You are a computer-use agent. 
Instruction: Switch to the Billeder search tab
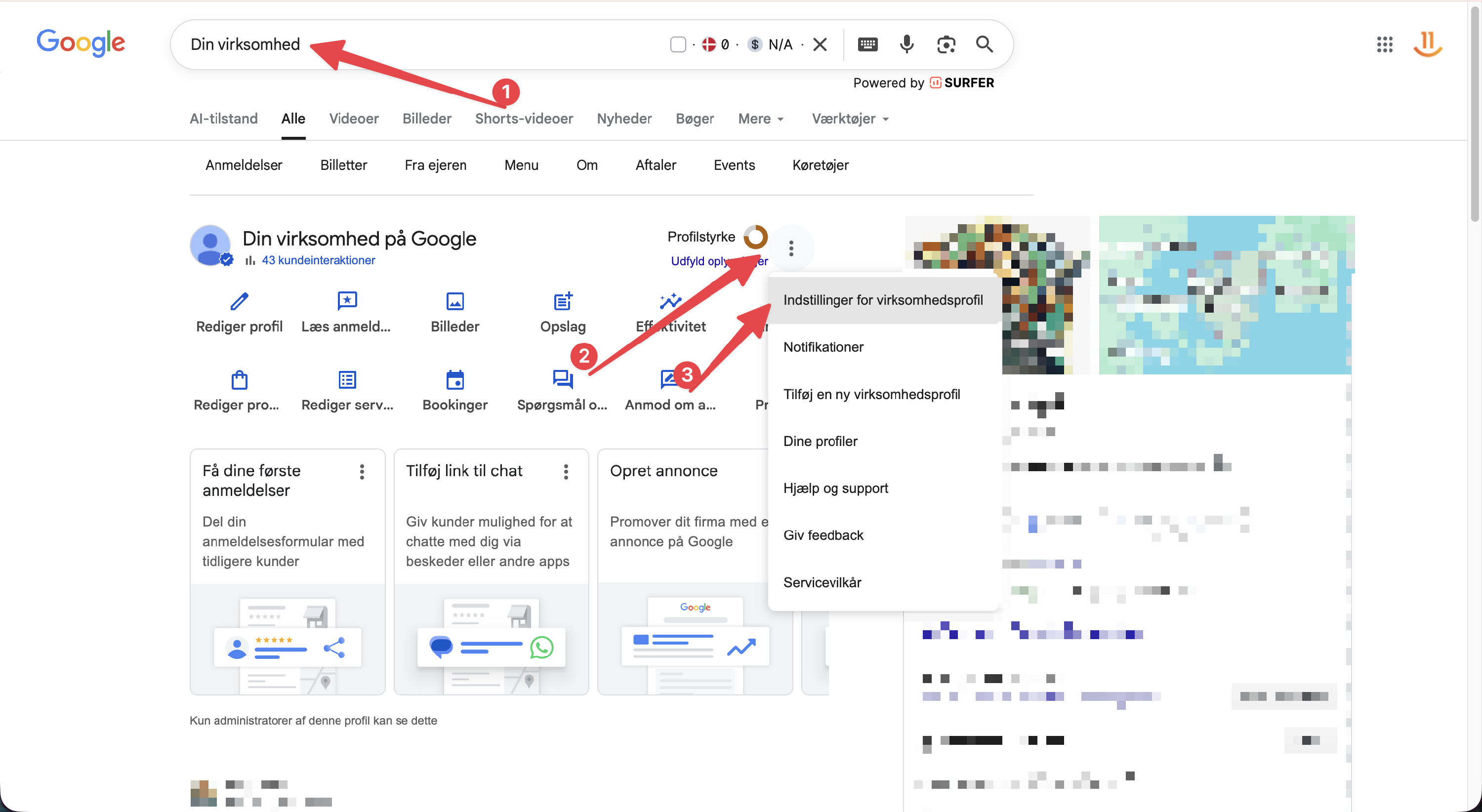426,119
